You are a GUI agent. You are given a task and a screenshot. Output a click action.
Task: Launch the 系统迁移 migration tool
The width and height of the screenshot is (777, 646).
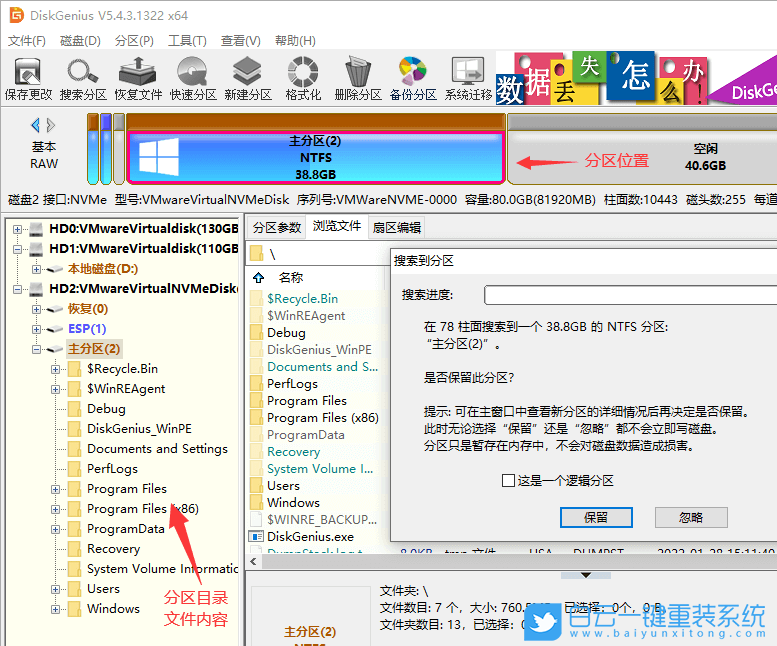point(468,78)
